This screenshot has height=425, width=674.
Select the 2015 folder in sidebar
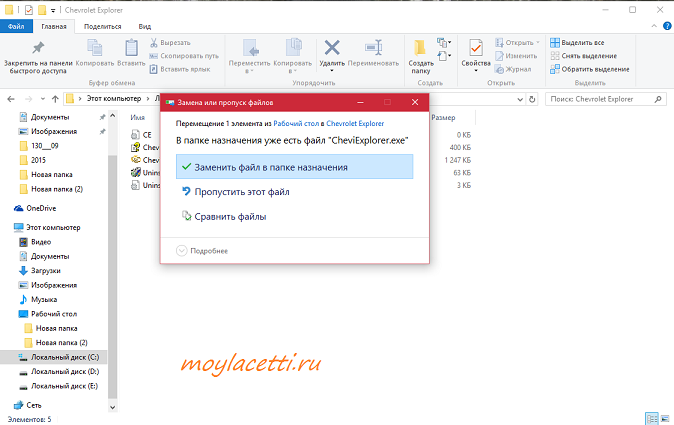(x=41, y=159)
